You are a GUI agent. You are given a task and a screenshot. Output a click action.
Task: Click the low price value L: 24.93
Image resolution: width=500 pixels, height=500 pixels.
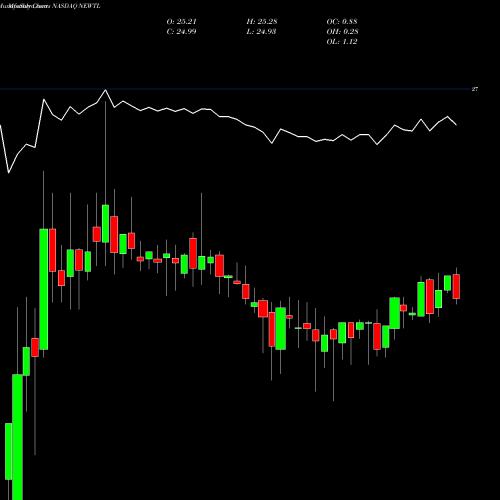pos(261,32)
